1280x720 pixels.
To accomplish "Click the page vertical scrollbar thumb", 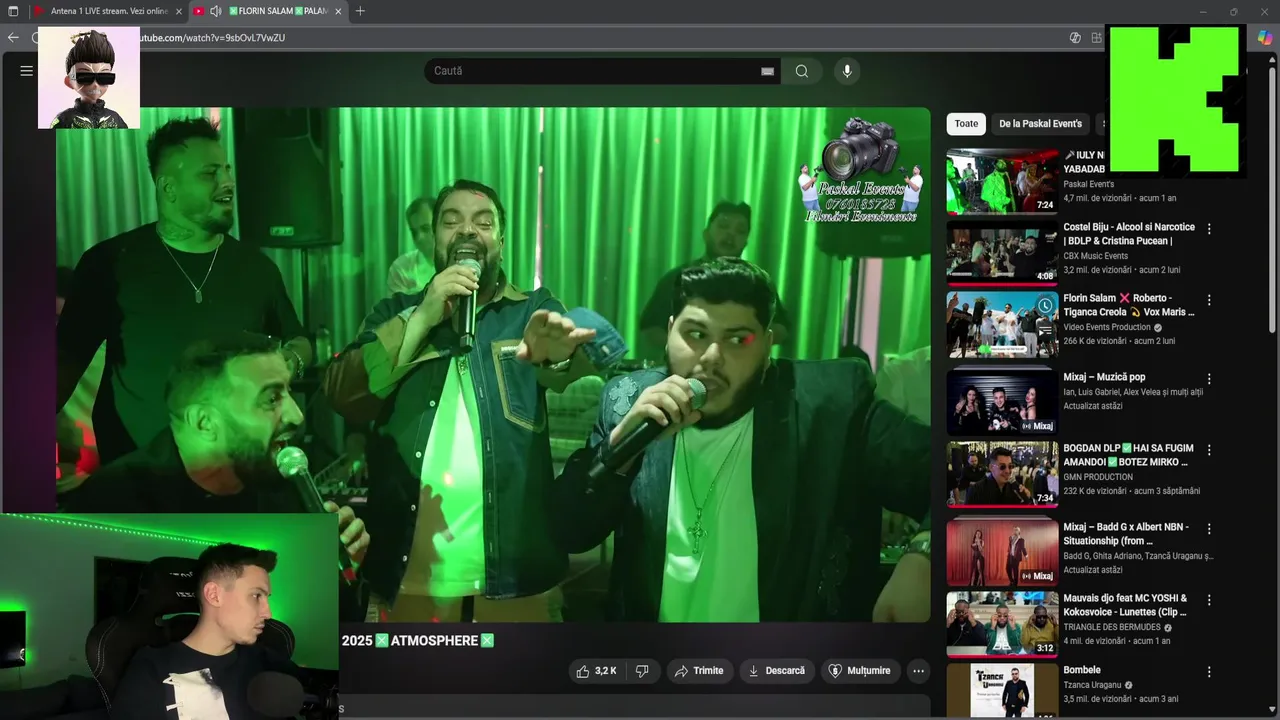I will coord(1273,200).
